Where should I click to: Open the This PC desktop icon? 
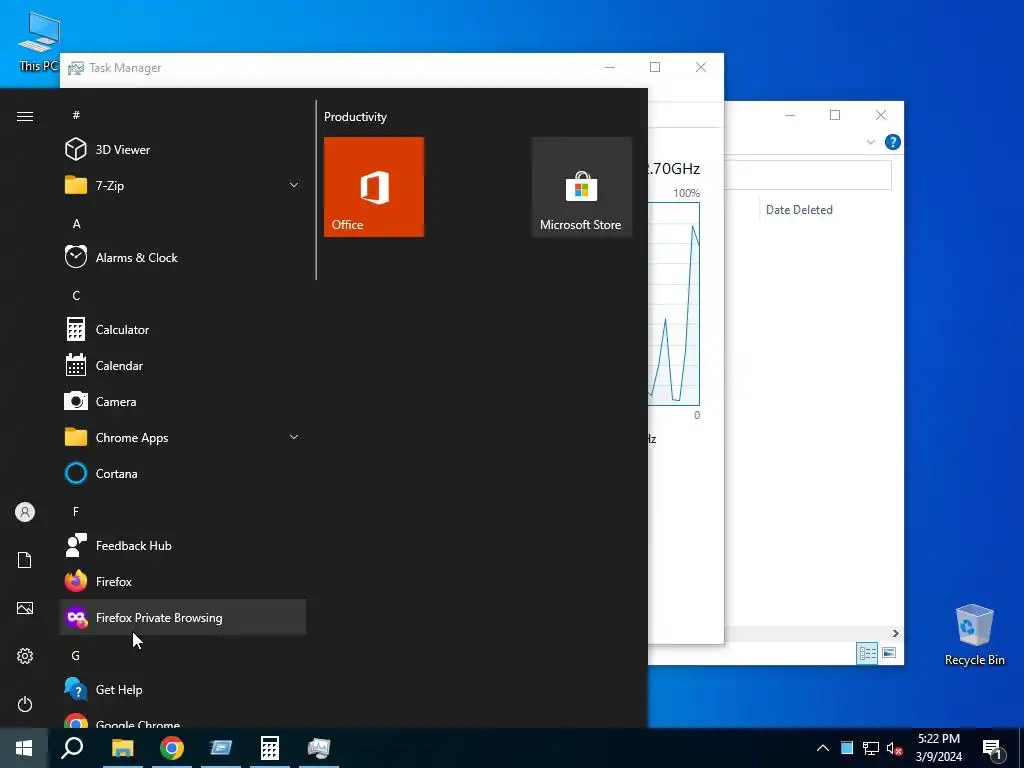point(39,41)
